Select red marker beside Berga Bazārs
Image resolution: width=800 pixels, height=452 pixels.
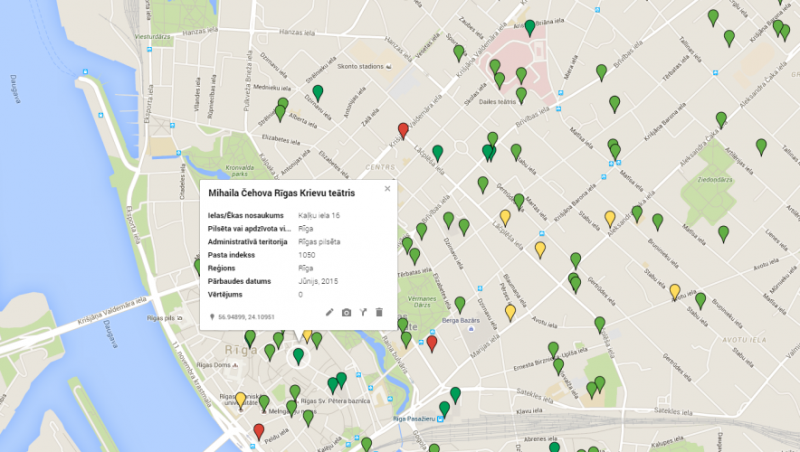(x=432, y=343)
